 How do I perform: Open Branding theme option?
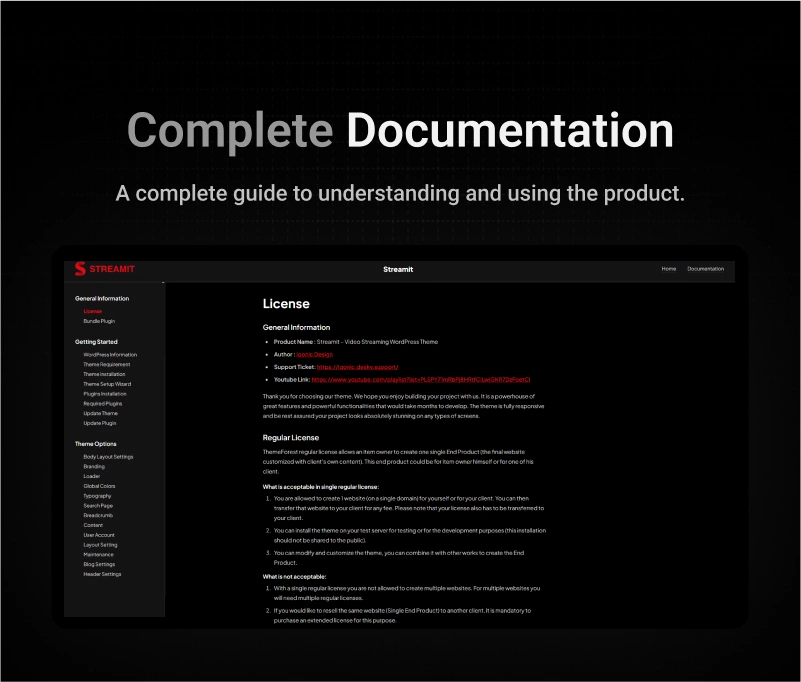(94, 466)
